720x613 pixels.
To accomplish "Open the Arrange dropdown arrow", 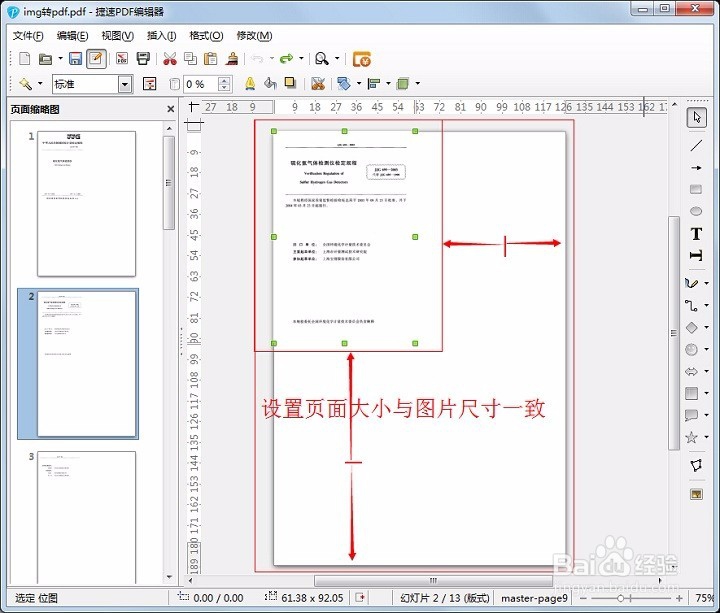I will pyautogui.click(x=359, y=84).
